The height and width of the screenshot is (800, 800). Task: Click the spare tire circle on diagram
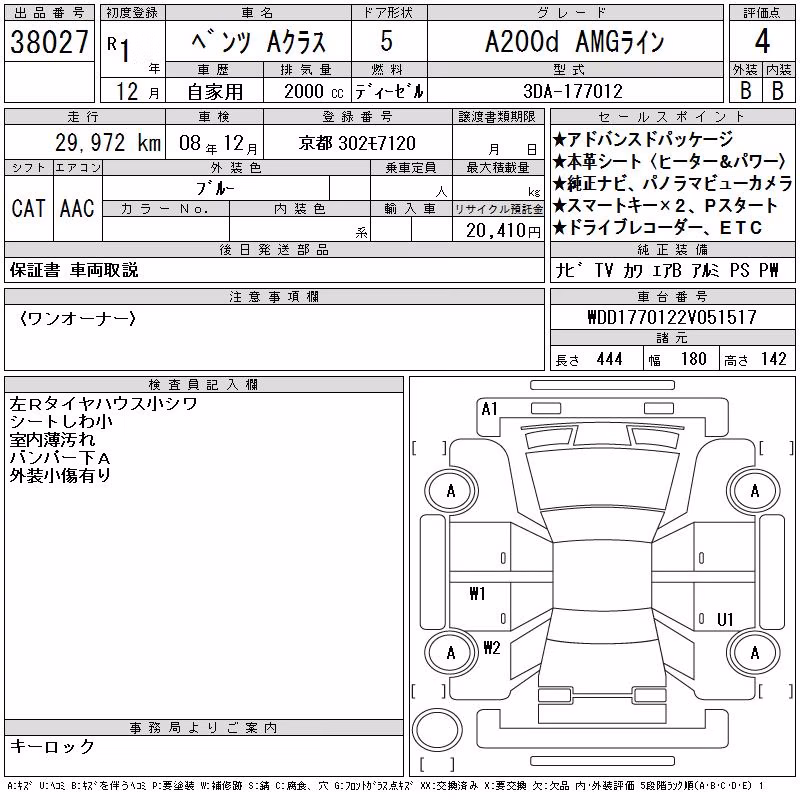point(437,730)
